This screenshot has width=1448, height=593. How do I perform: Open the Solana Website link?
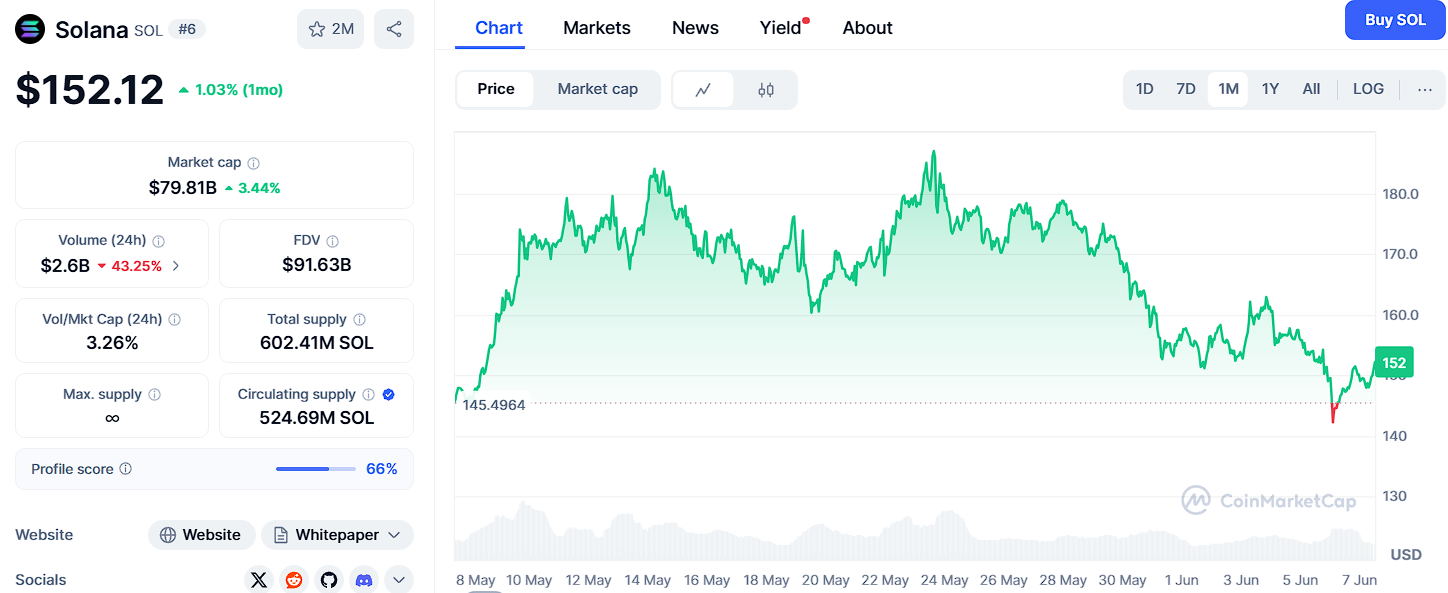tap(202, 535)
